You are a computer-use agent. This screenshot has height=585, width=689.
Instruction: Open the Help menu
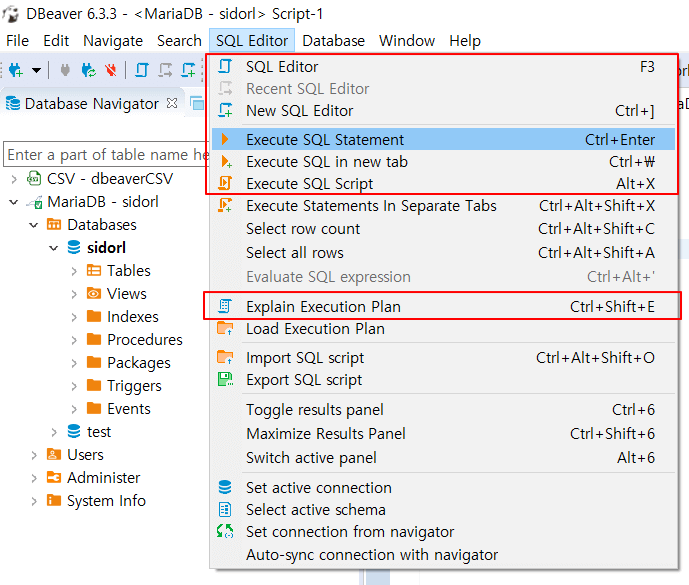click(465, 40)
